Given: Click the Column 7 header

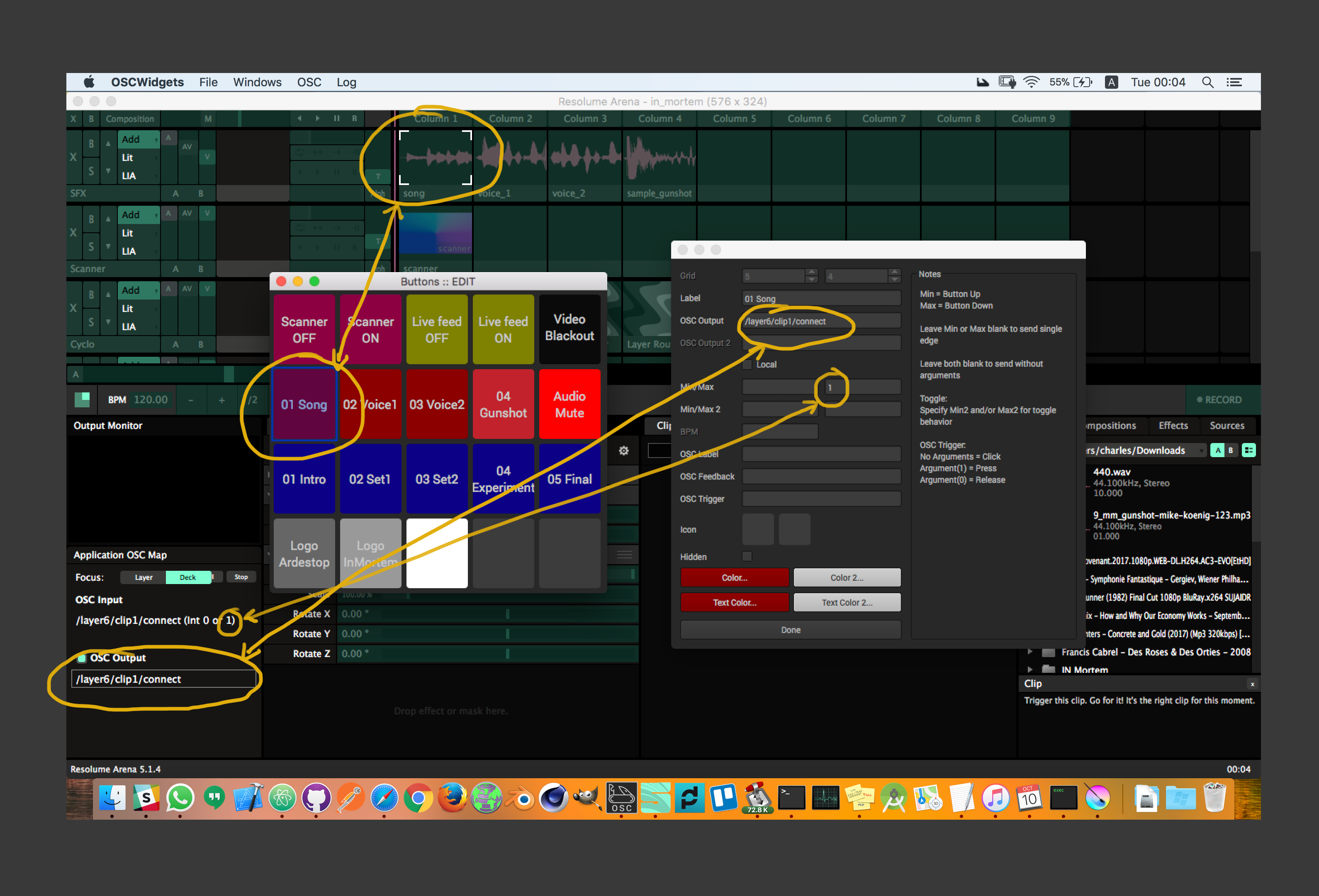Looking at the screenshot, I should pos(883,119).
